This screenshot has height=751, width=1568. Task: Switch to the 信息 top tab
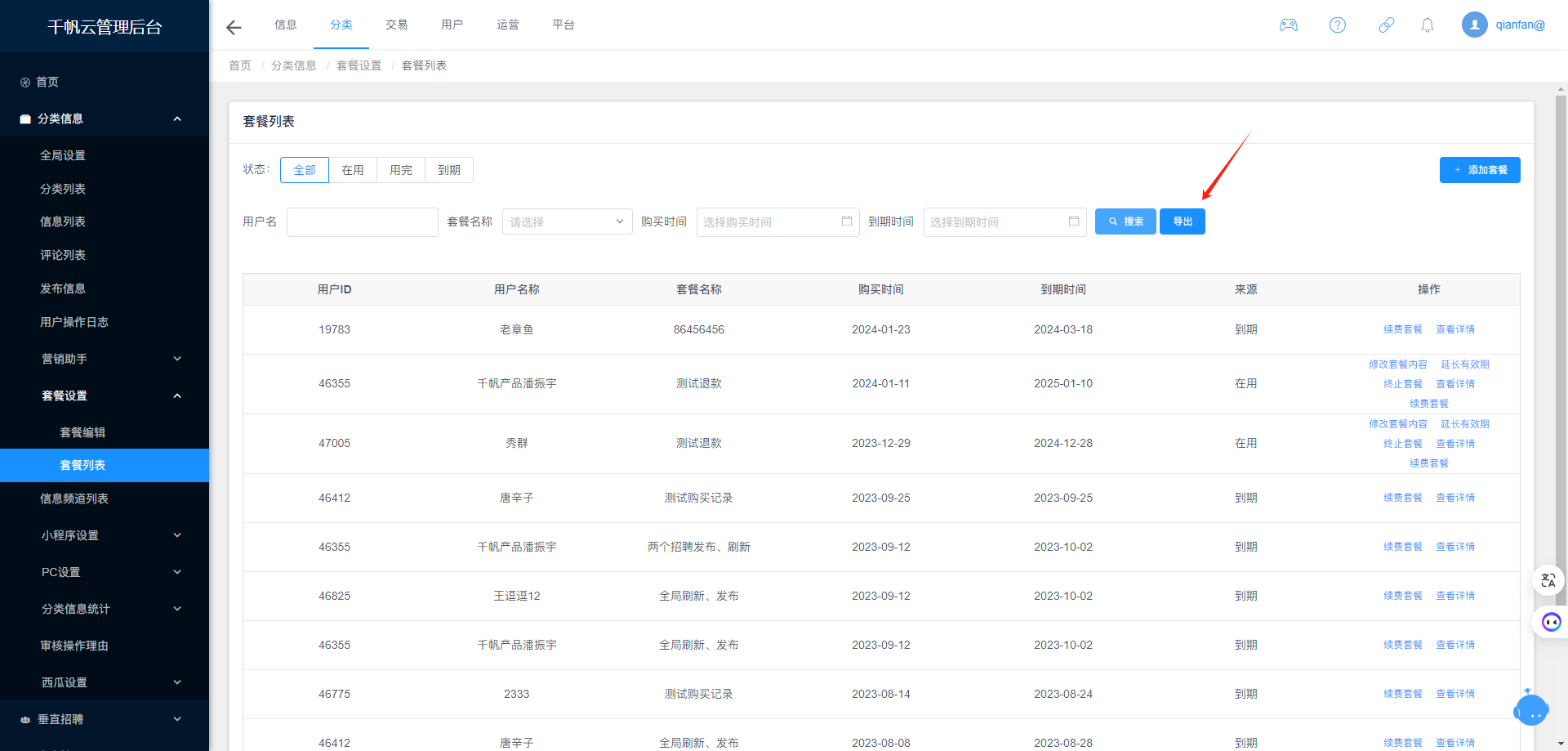tap(286, 25)
